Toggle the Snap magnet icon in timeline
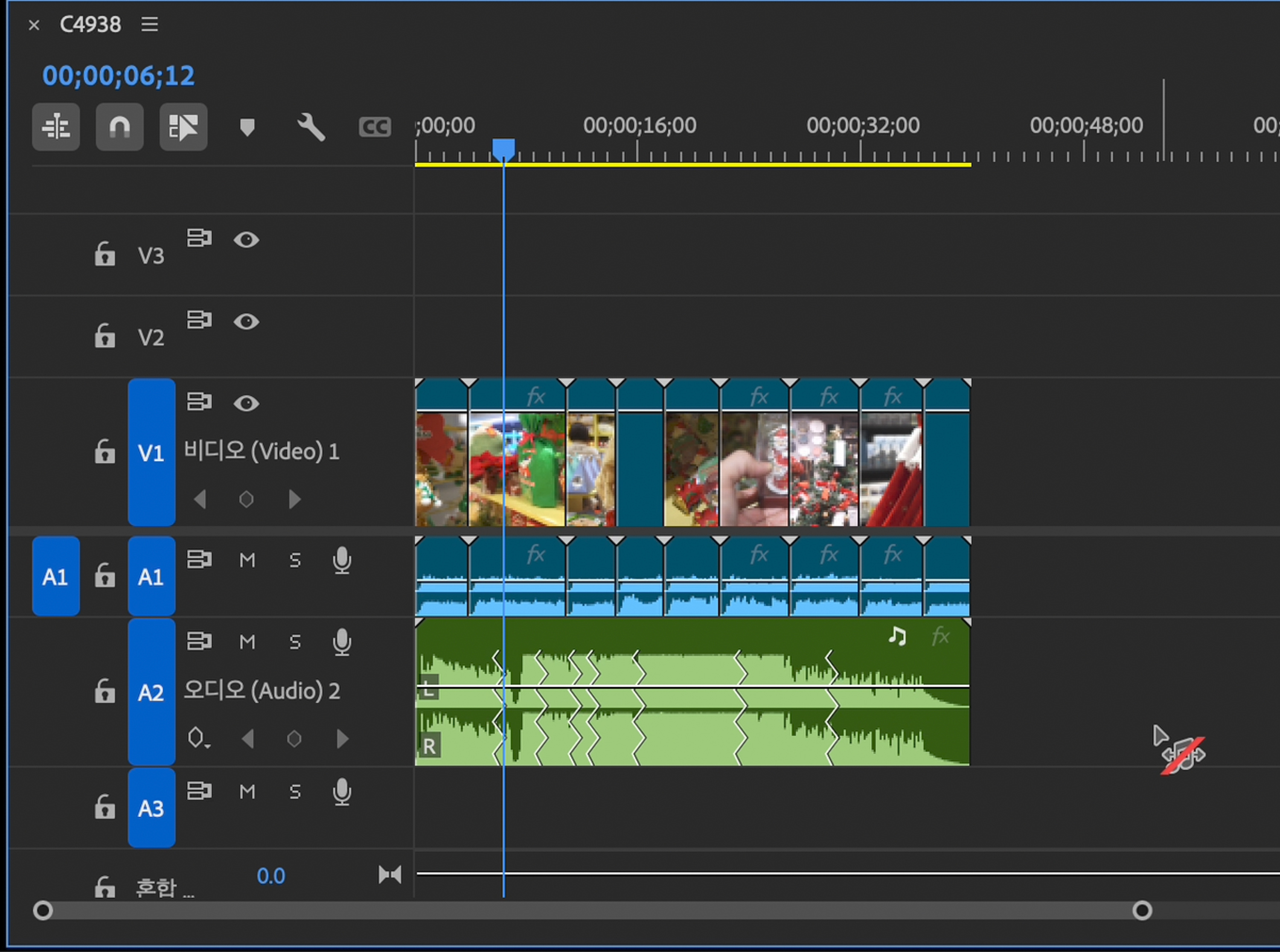This screenshot has height=952, width=1280. [119, 127]
